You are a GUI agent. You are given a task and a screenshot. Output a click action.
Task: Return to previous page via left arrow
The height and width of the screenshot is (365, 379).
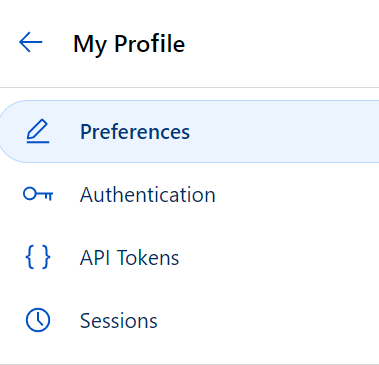tap(31, 42)
